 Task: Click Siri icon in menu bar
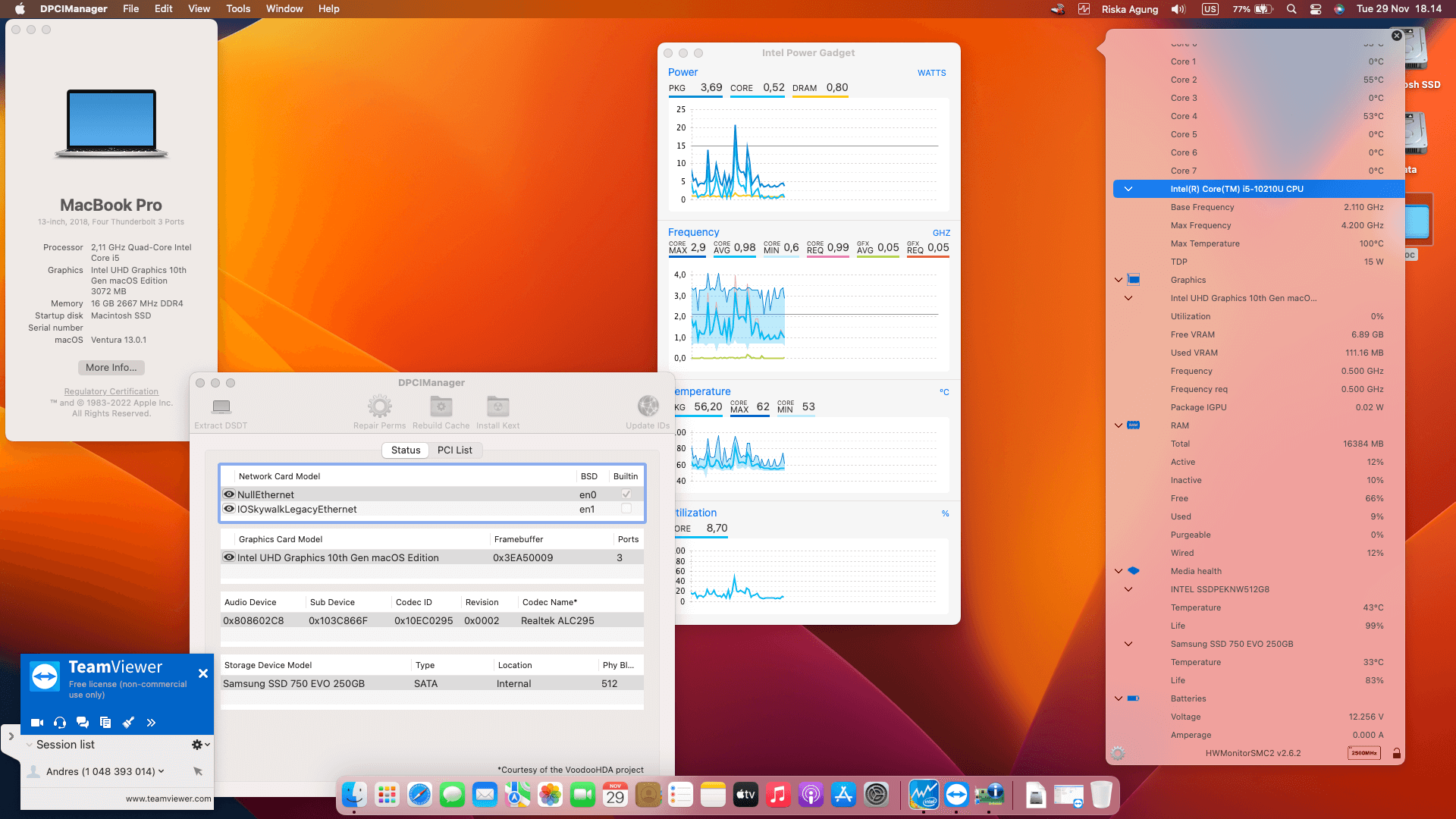click(1339, 9)
